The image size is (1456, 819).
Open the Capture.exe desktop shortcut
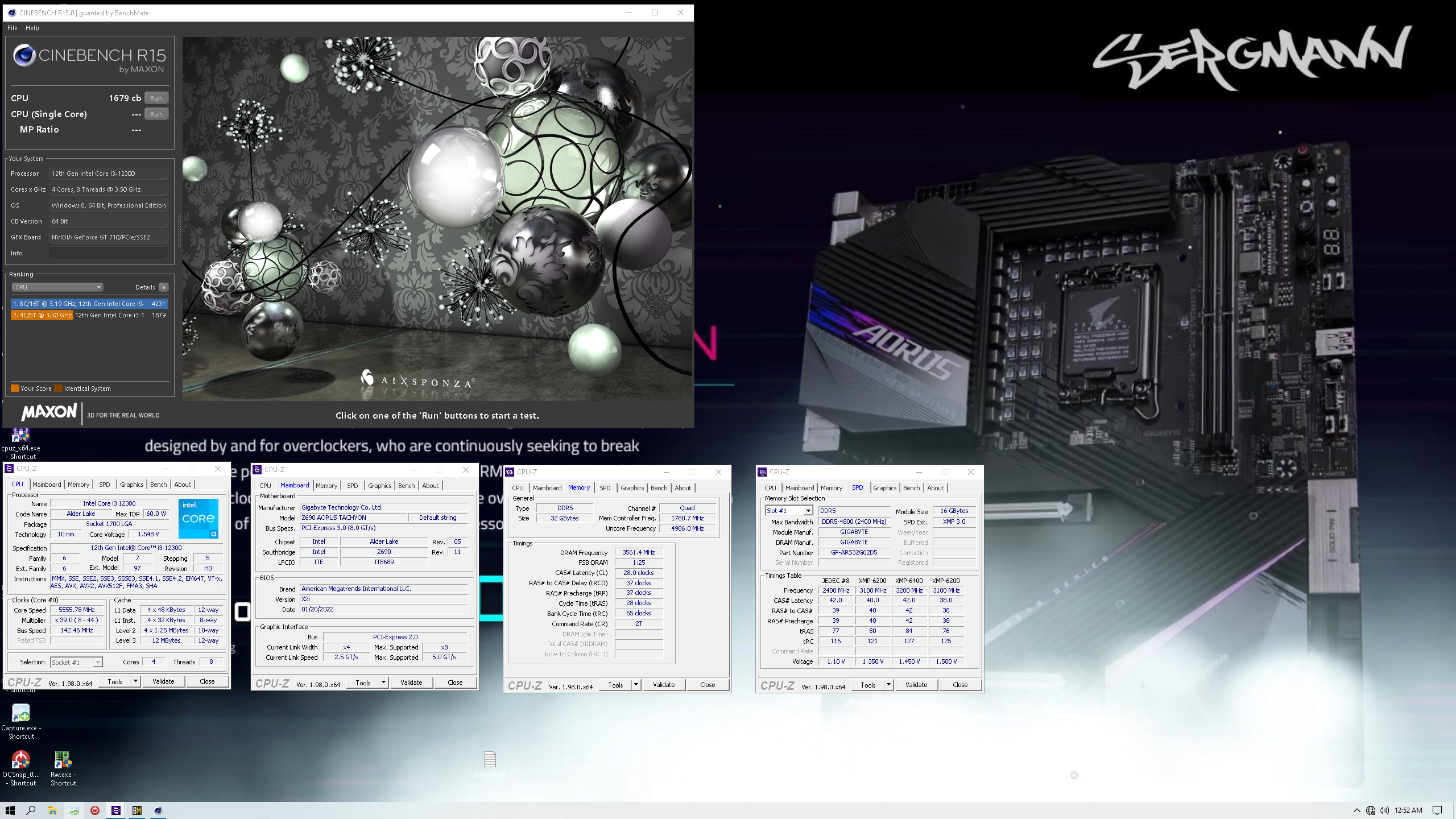[21, 721]
